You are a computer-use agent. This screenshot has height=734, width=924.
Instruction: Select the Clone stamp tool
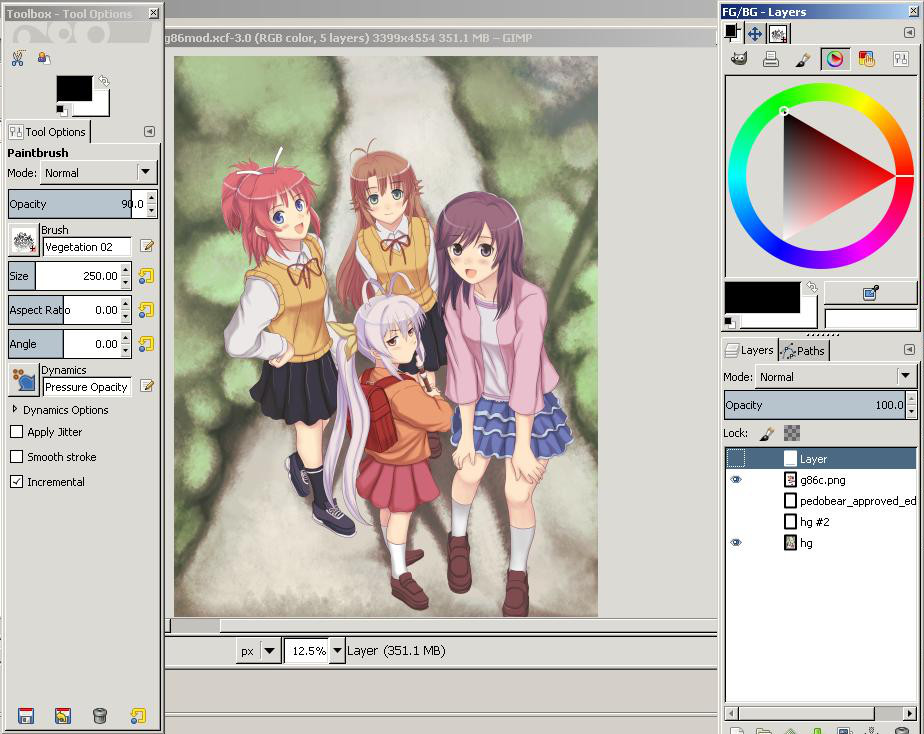[x=44, y=58]
